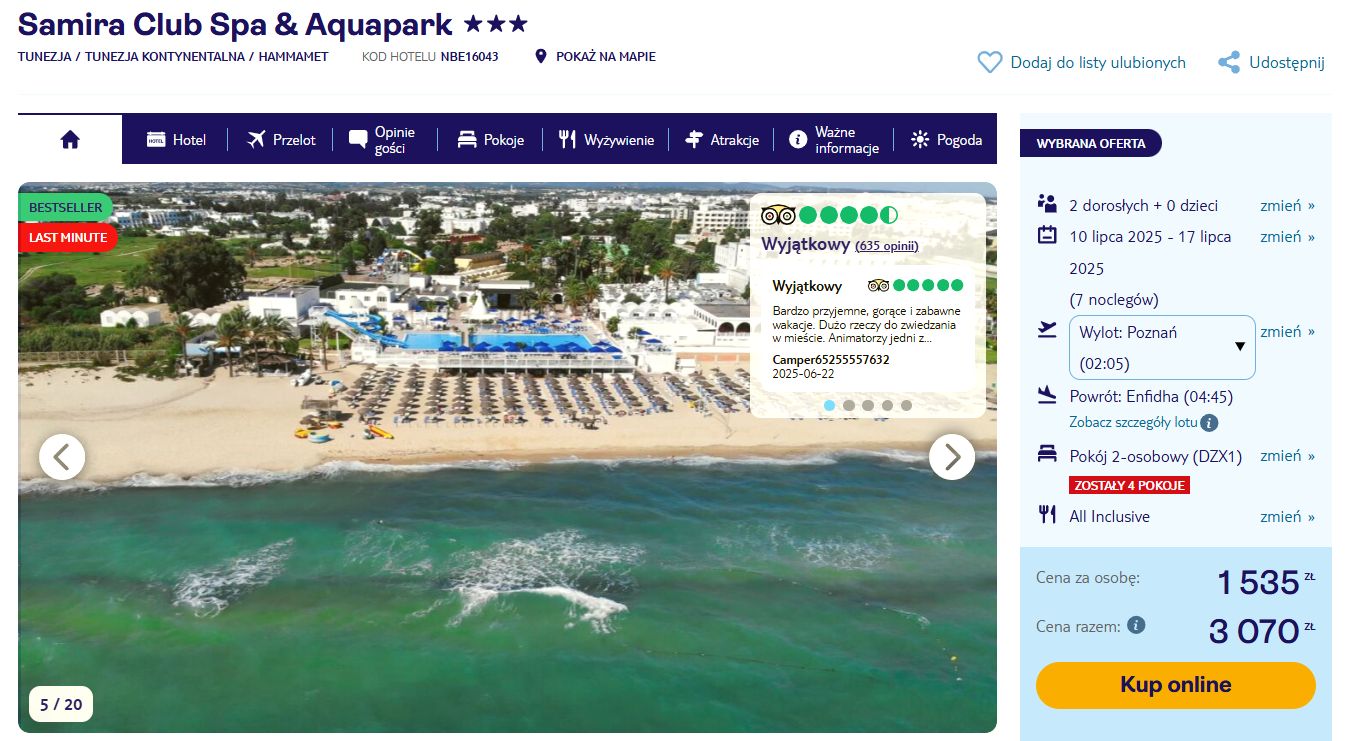Open the Wylot: Poznań departure dropdown
The image size is (1355, 741).
point(1162,347)
